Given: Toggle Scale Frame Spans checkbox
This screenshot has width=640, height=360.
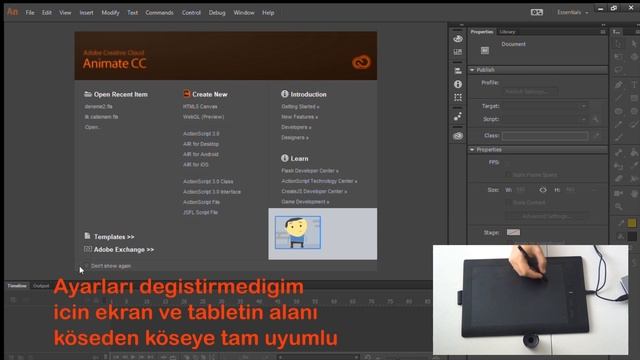Looking at the screenshot, I should tap(508, 175).
